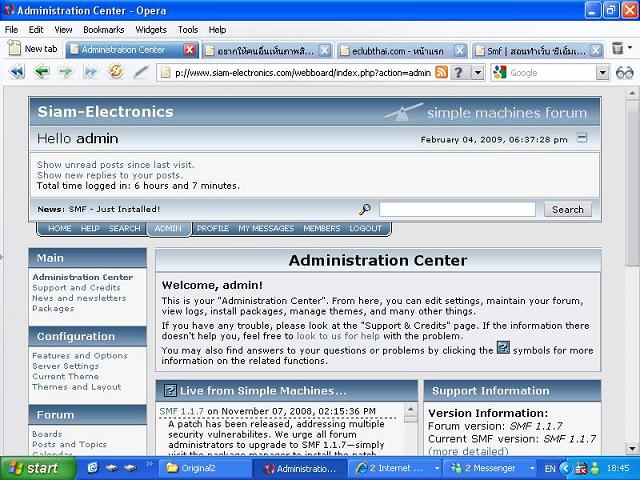Go forward using green Forward arrow
The height and width of the screenshot is (480, 640).
[x=65, y=72]
